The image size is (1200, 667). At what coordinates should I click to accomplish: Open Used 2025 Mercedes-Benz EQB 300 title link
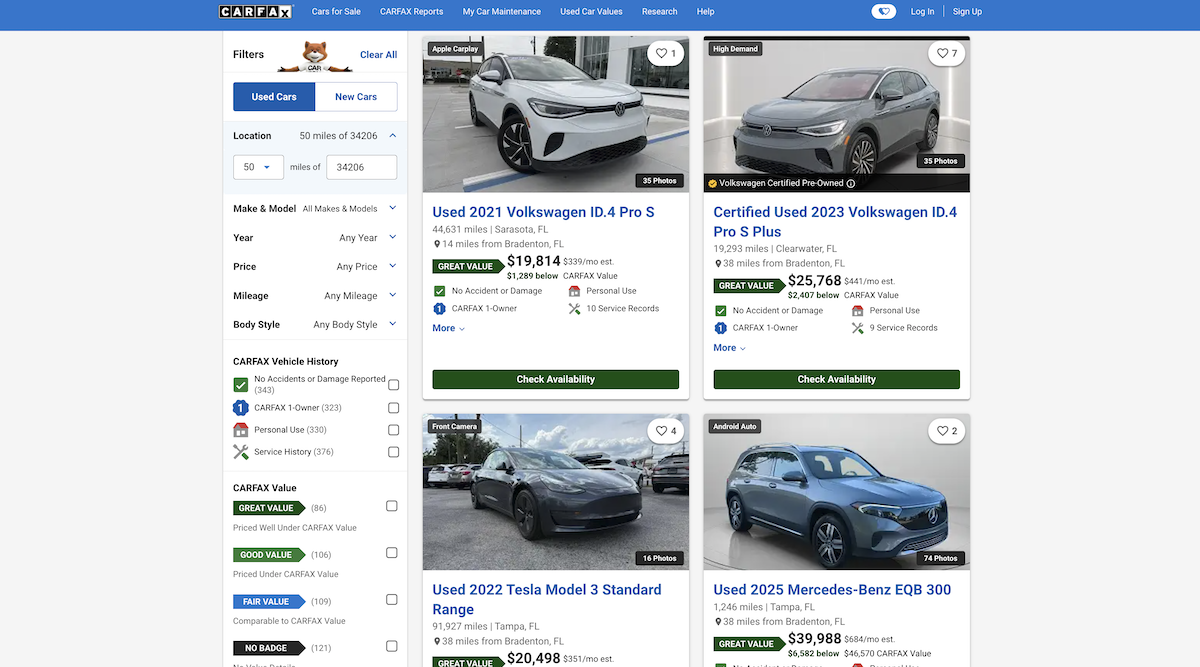tap(832, 590)
